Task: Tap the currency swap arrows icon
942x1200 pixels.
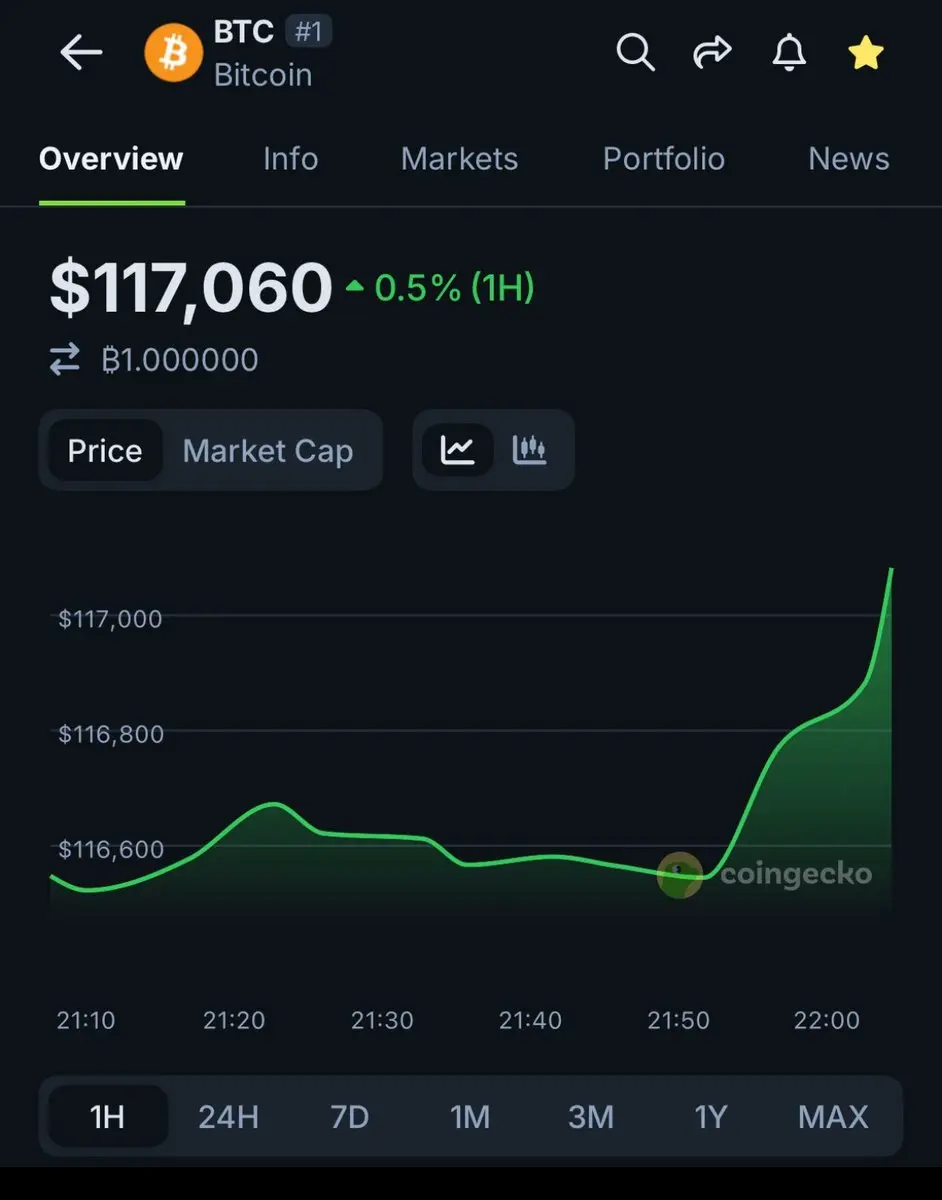Action: [65, 360]
